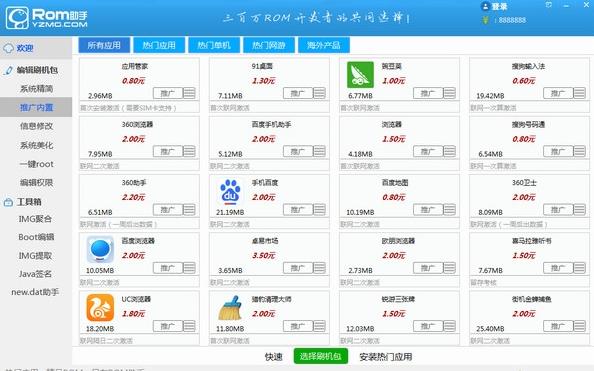Click the Rom助手 logo icon
The width and height of the screenshot is (594, 371).
(x=17, y=18)
